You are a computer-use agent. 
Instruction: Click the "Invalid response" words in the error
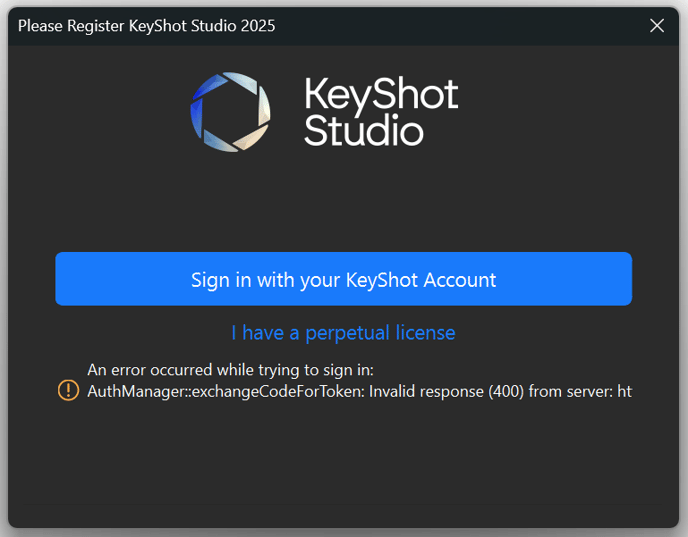[x=426, y=391]
